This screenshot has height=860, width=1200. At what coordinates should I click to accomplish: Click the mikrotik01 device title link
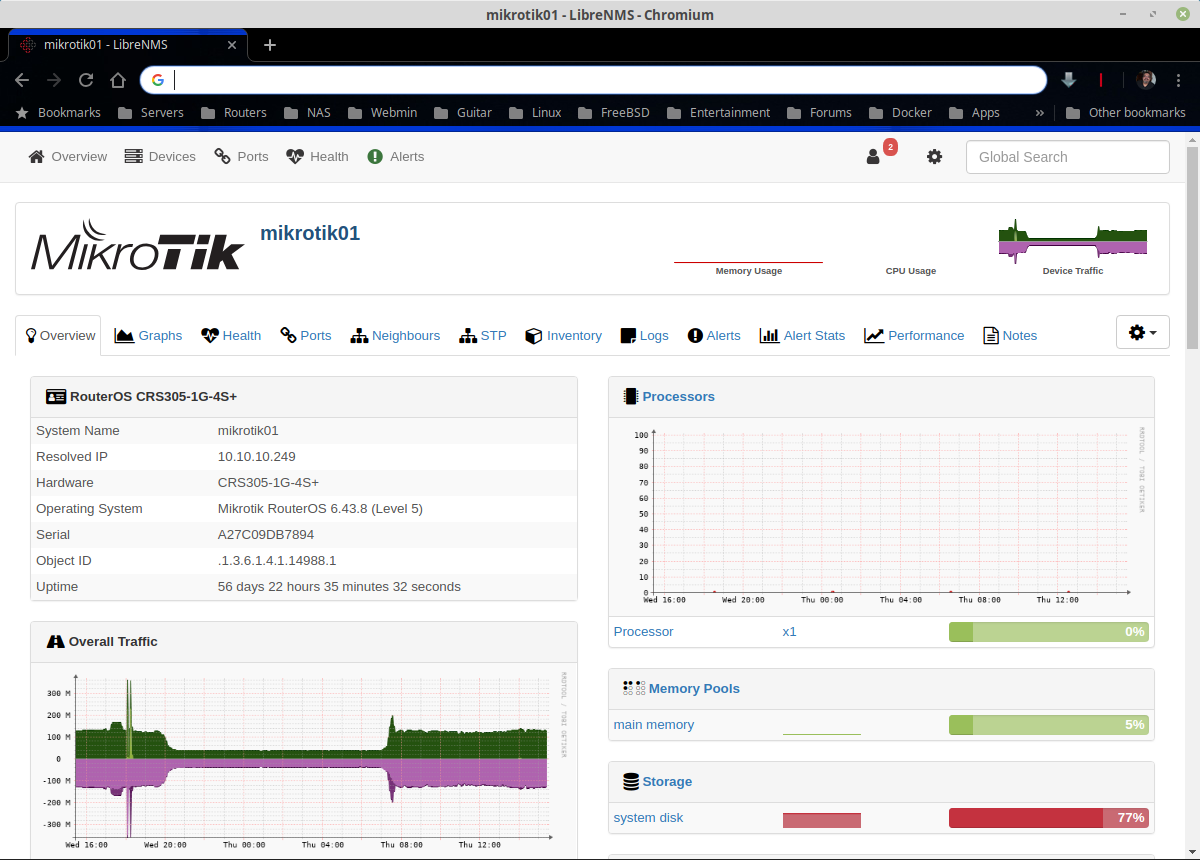point(310,233)
